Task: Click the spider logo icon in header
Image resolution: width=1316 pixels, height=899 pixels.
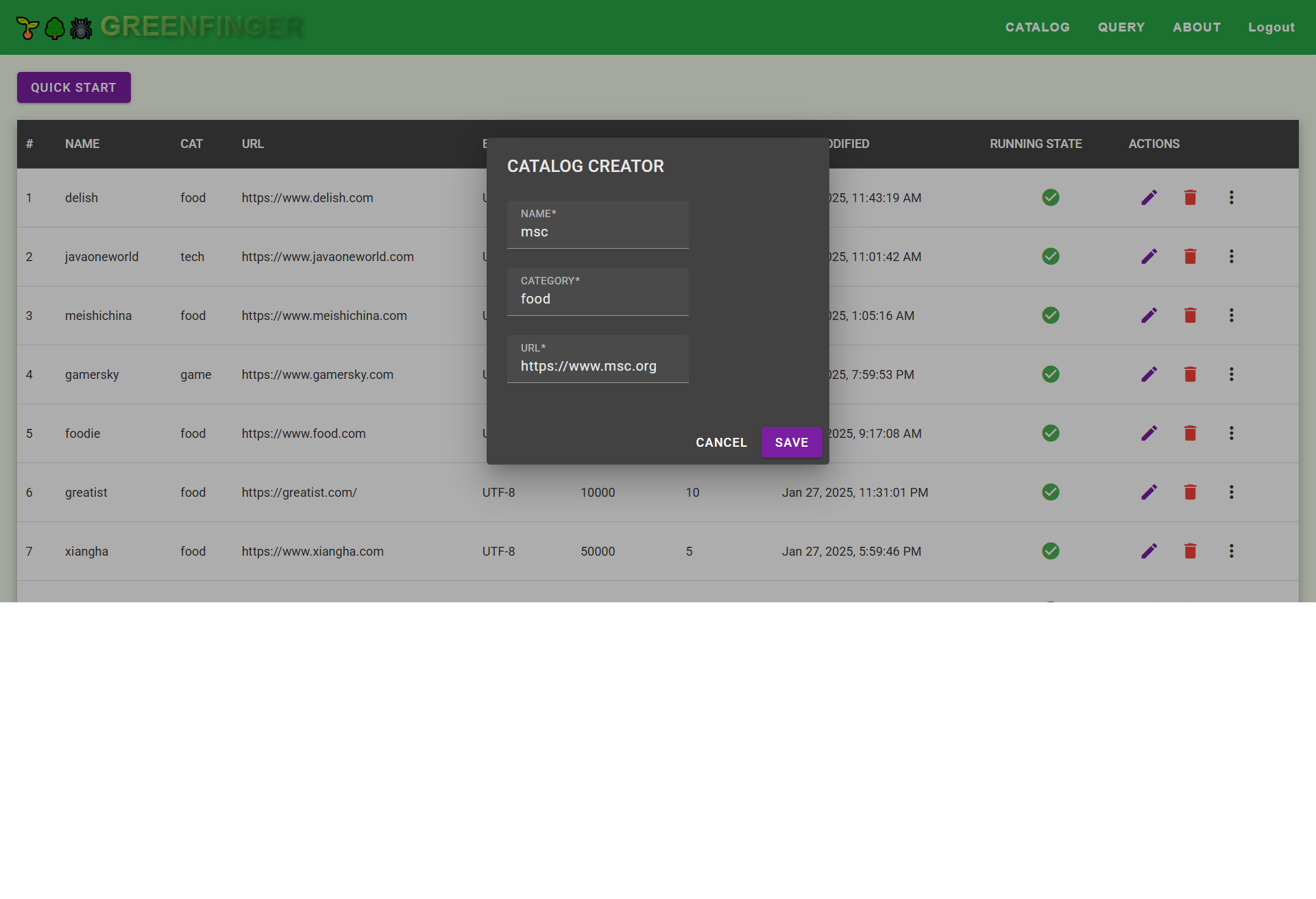Action: pyautogui.click(x=81, y=28)
